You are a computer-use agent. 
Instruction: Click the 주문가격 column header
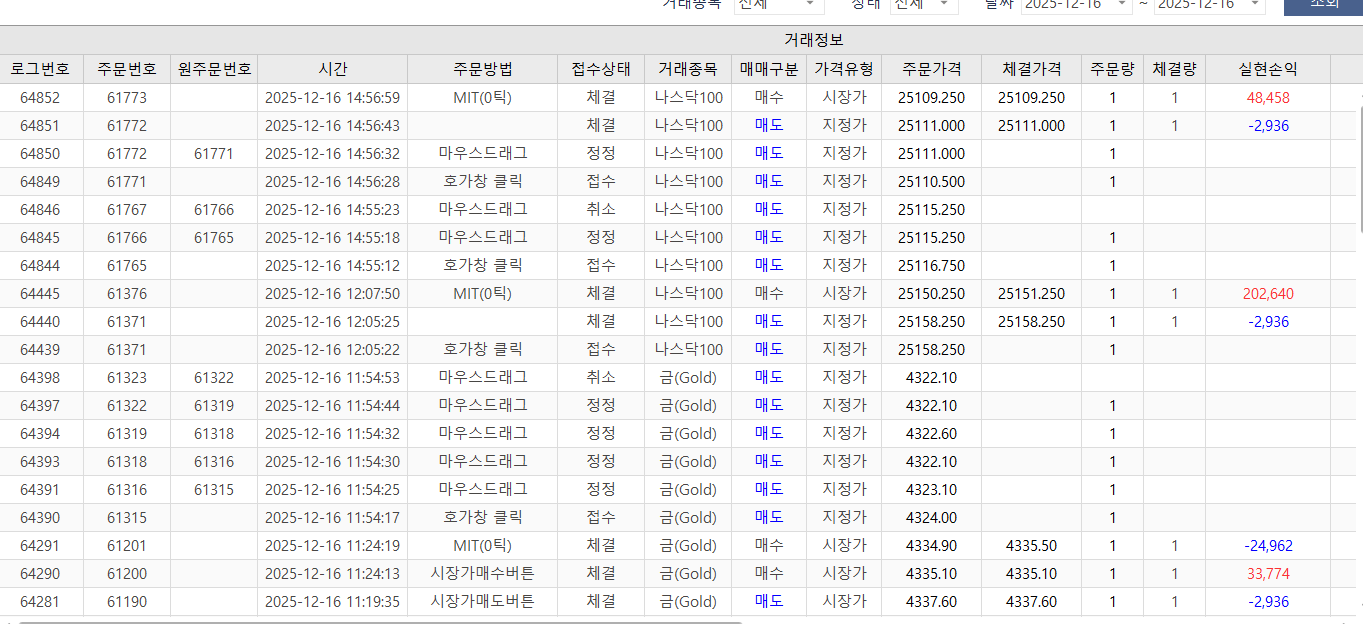pyautogui.click(x=931, y=69)
